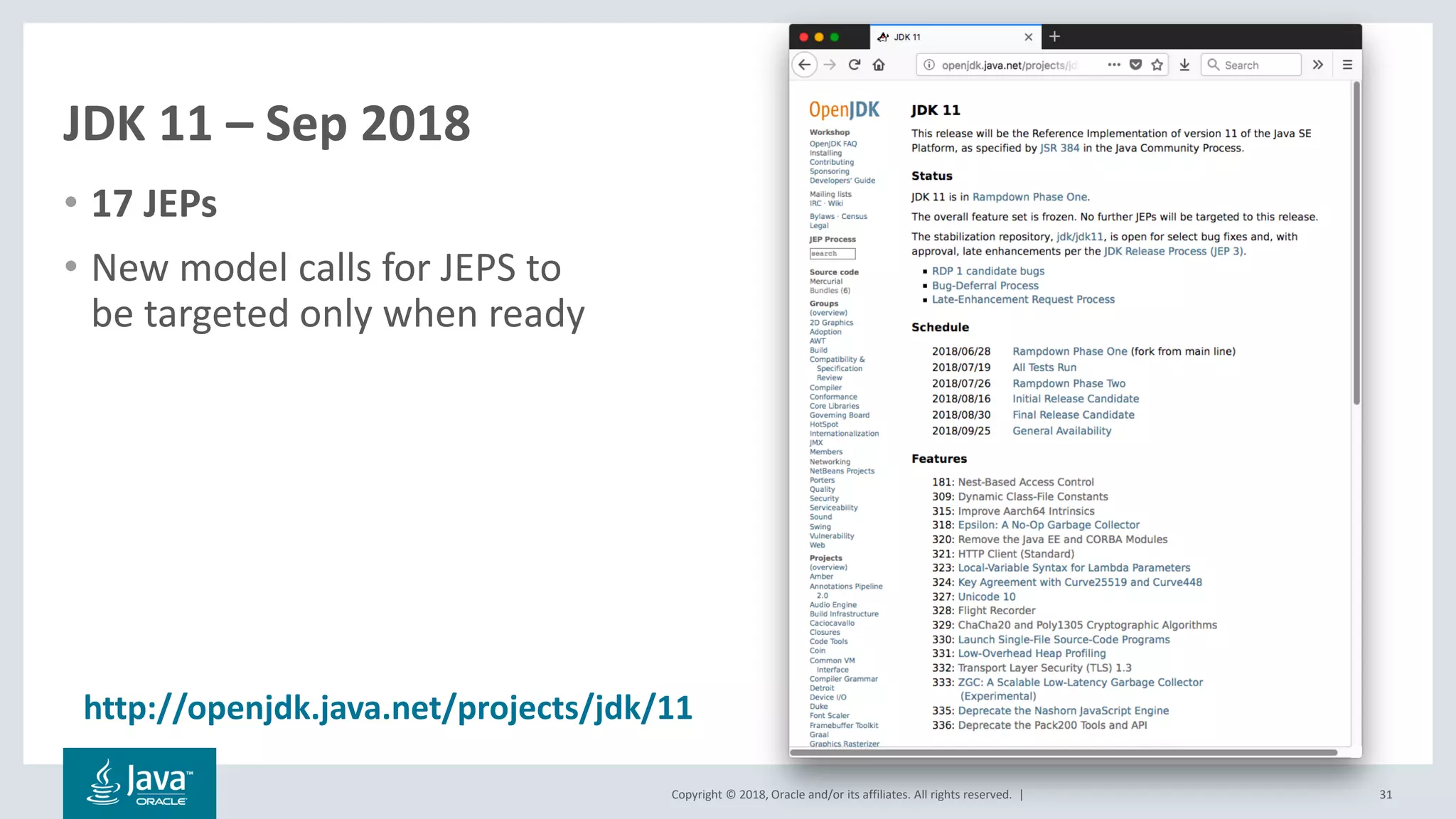Viewport: 1456px width, 819px height.
Task: Open the browser home page icon
Action: click(879, 65)
